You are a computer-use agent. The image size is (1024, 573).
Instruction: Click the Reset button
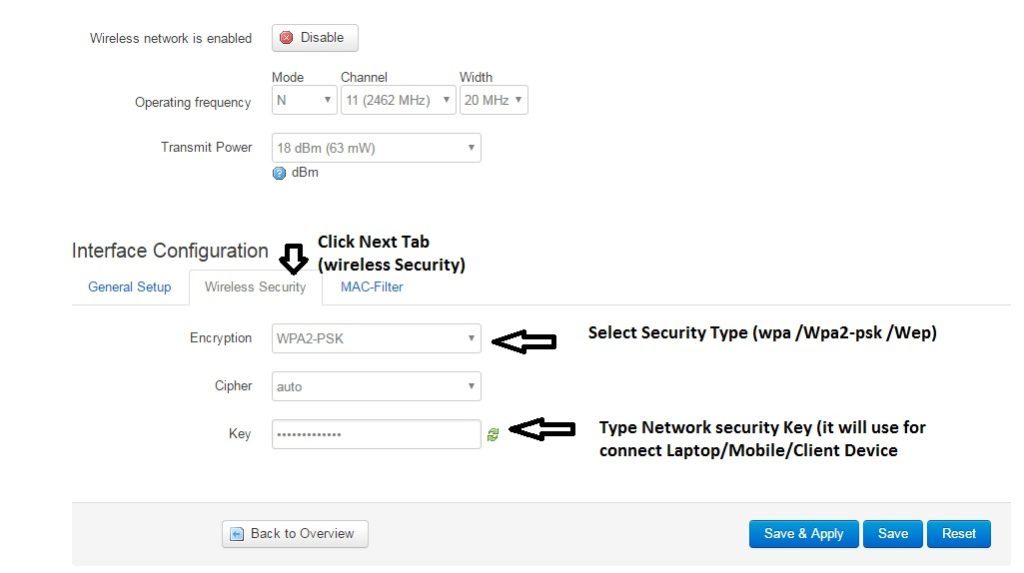[x=958, y=534]
